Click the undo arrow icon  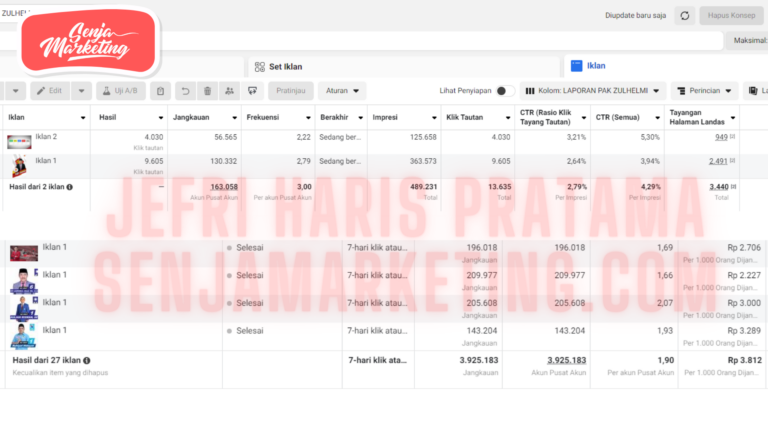click(x=185, y=91)
